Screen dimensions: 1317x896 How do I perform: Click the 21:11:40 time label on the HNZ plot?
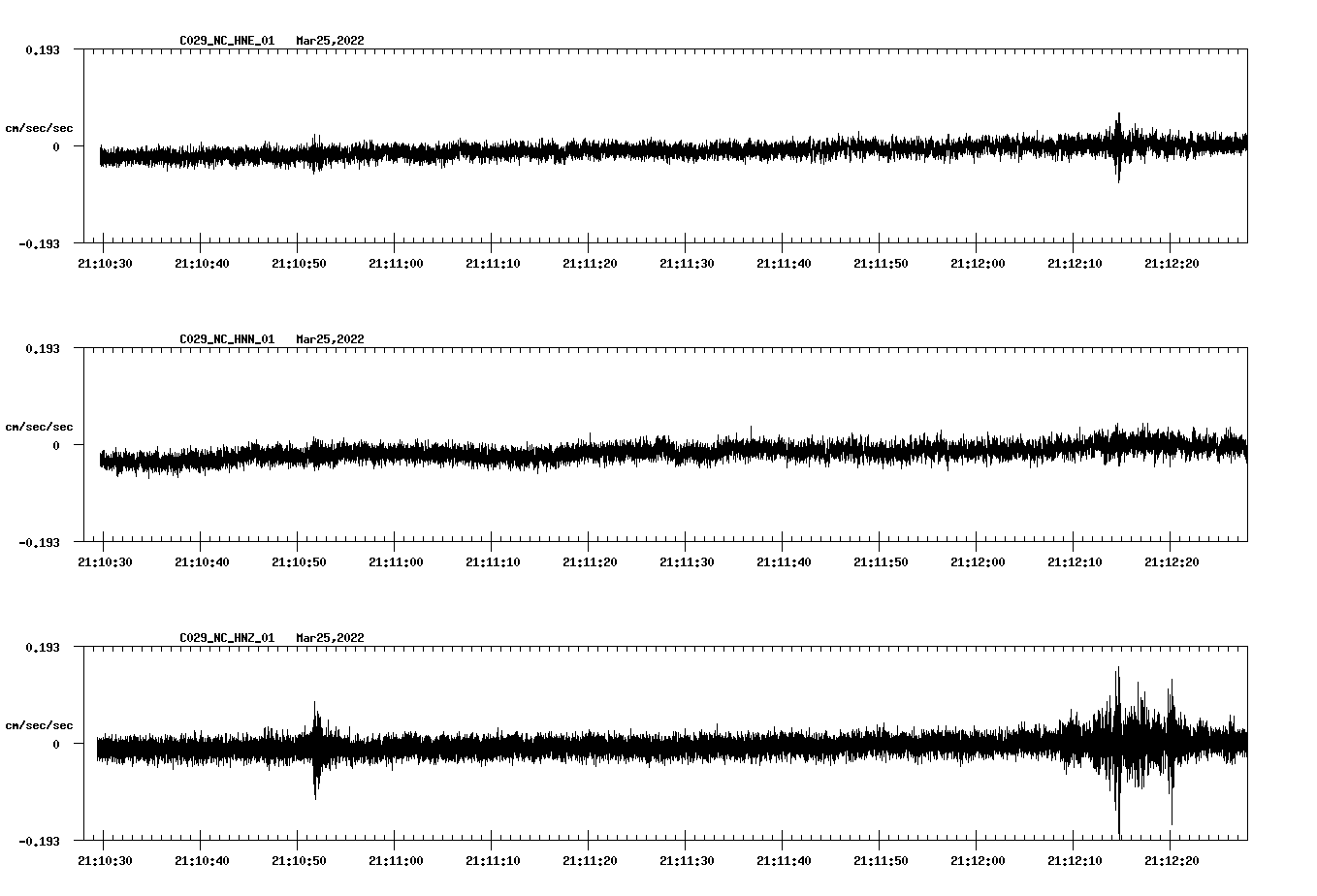(x=784, y=861)
